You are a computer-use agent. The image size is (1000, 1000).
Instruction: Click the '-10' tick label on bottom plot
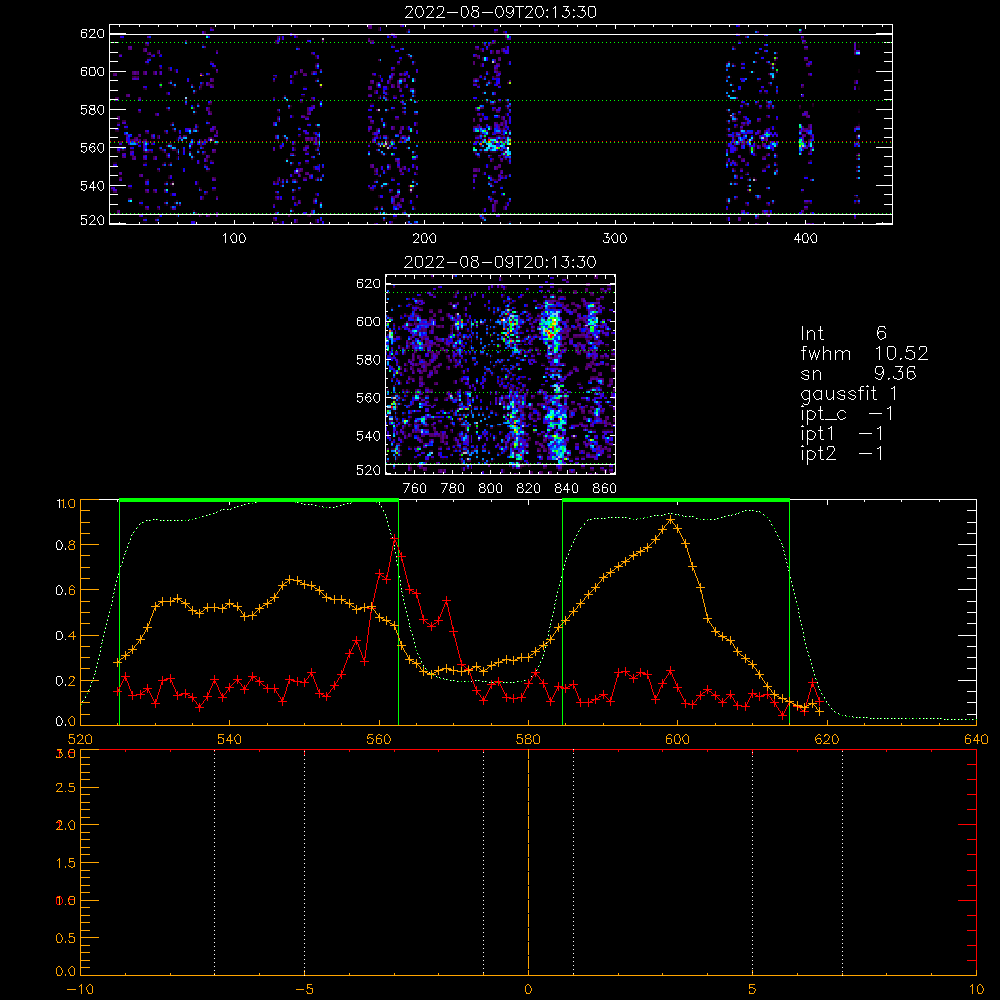pos(80,990)
